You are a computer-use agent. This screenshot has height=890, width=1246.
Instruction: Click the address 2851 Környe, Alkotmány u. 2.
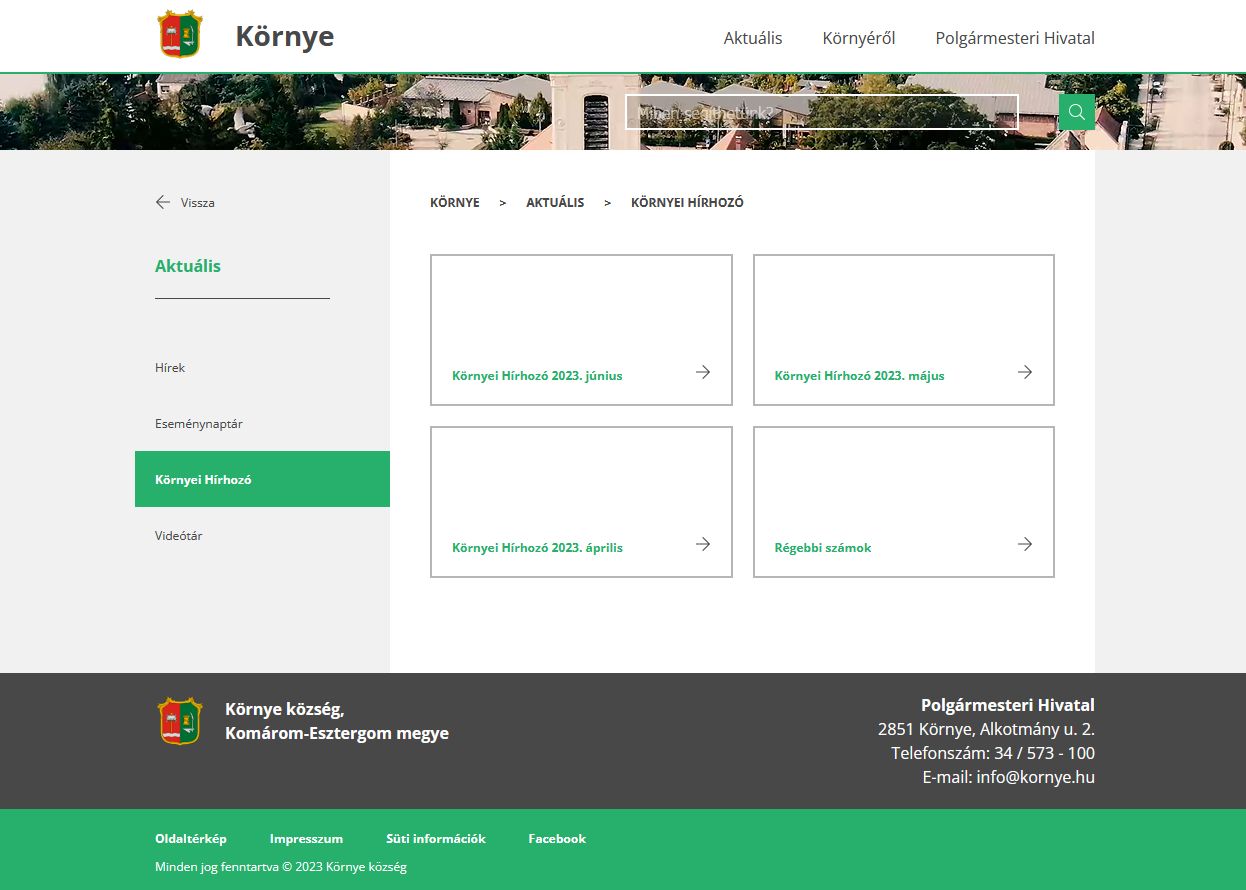point(986,729)
